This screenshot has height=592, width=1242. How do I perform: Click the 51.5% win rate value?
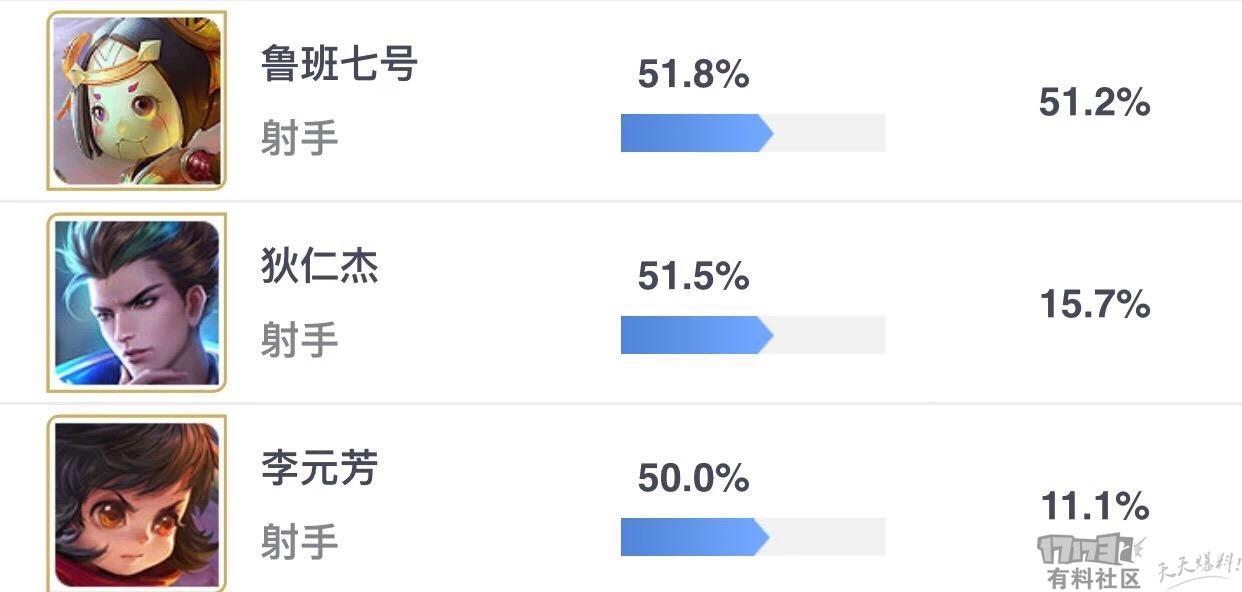point(693,277)
